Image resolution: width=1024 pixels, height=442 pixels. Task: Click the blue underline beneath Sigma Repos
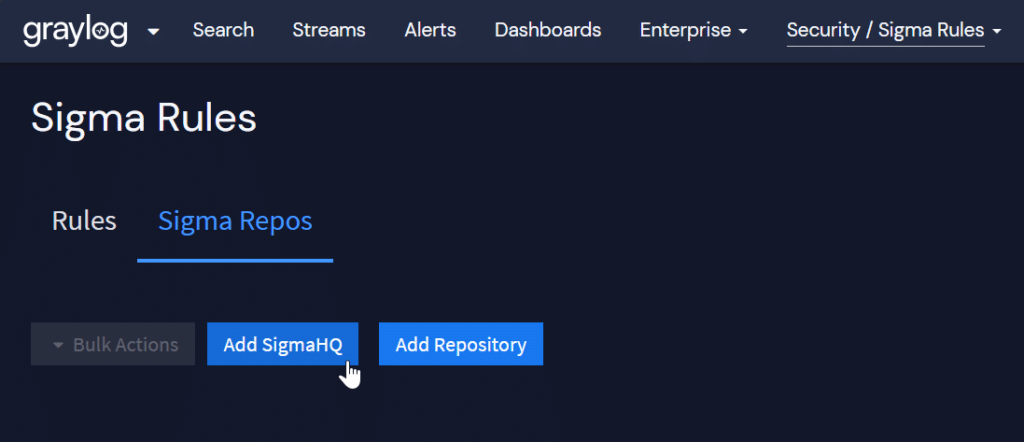point(235,260)
